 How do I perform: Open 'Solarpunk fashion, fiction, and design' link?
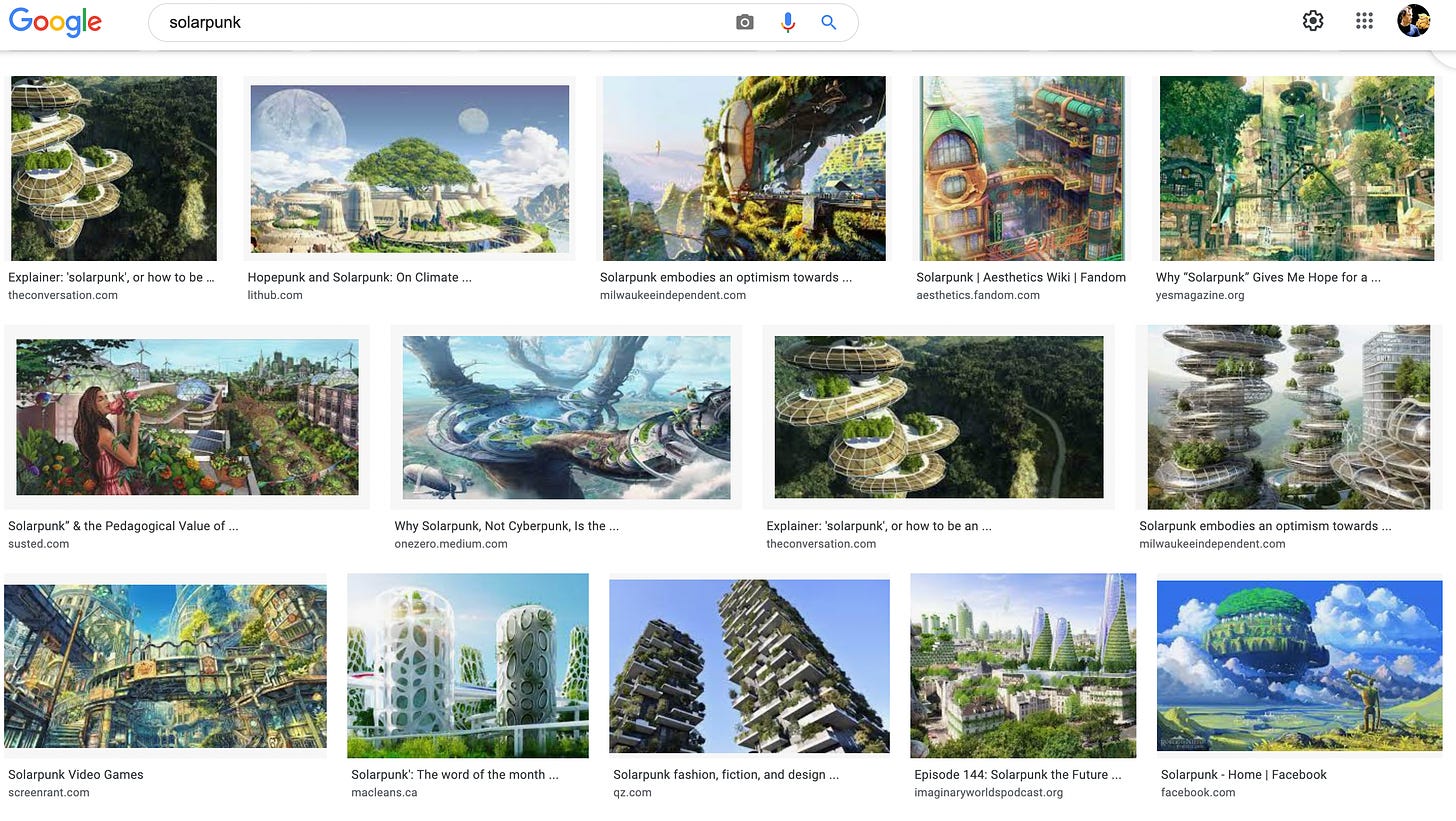tap(725, 774)
